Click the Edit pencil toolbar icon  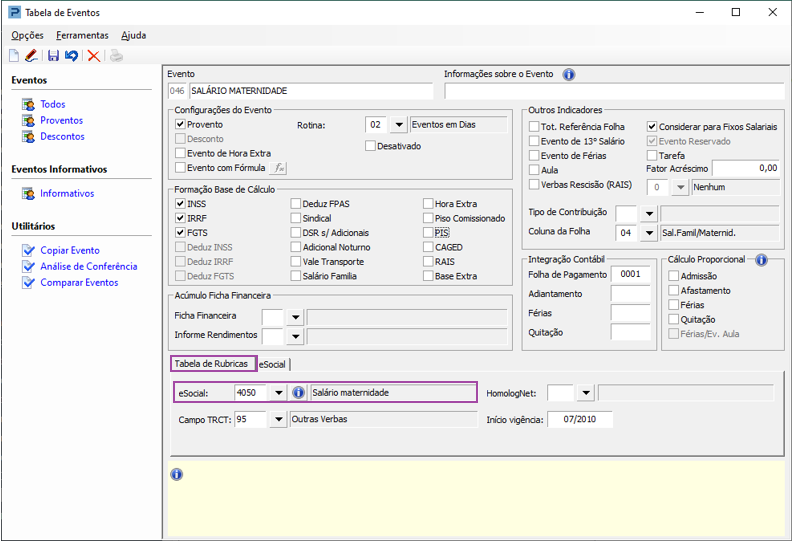pyautogui.click(x=31, y=55)
